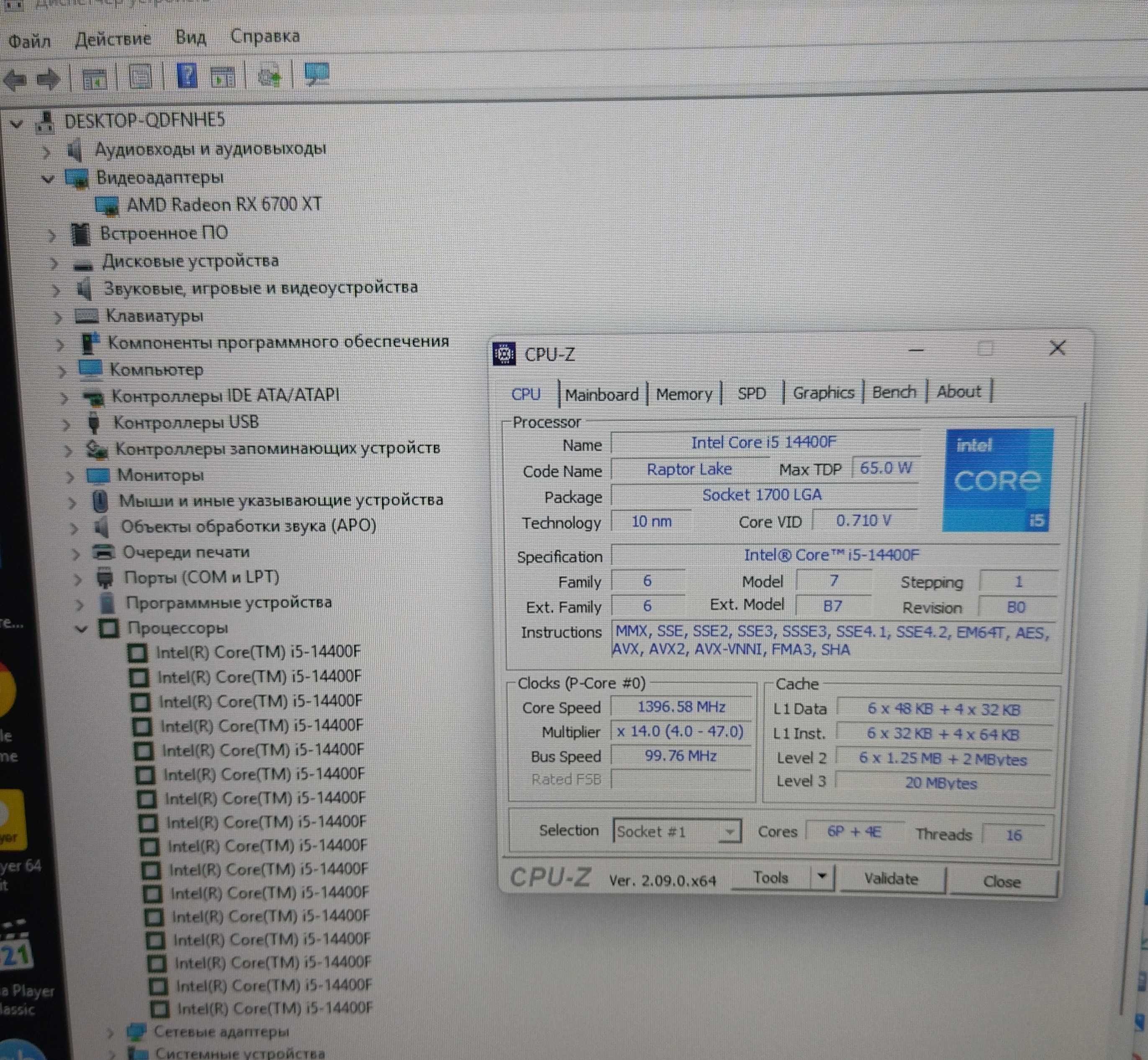Switch to the Mainboard tab in CPU-Z
This screenshot has width=1148, height=1060.
point(602,395)
